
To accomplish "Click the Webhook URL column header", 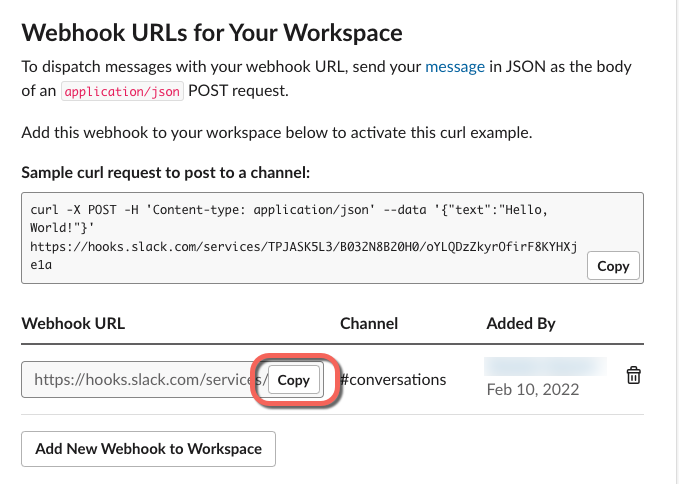I will 73,323.
